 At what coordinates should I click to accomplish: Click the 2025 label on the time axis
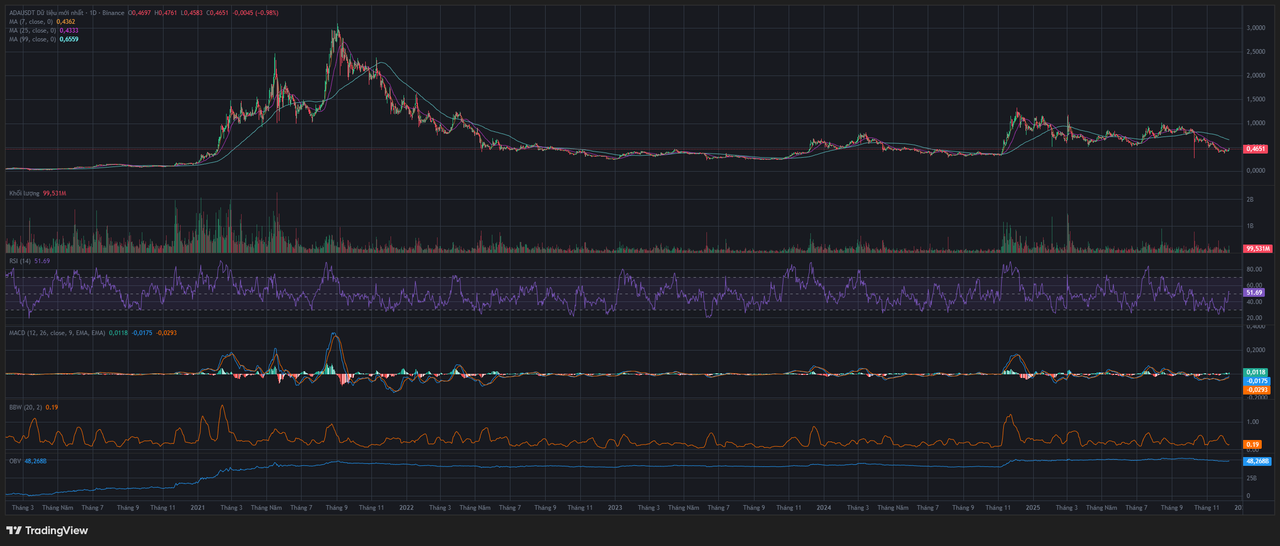[x=1033, y=508]
